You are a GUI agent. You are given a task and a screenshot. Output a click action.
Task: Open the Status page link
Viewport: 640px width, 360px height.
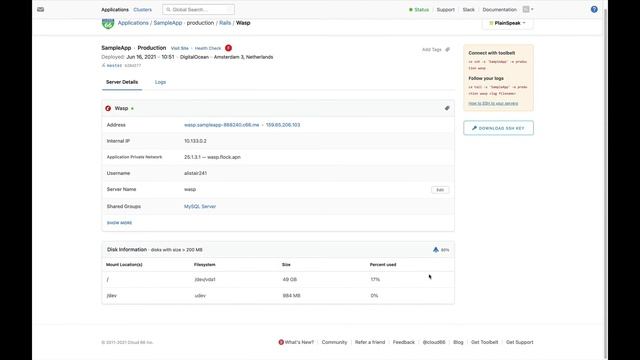click(419, 9)
